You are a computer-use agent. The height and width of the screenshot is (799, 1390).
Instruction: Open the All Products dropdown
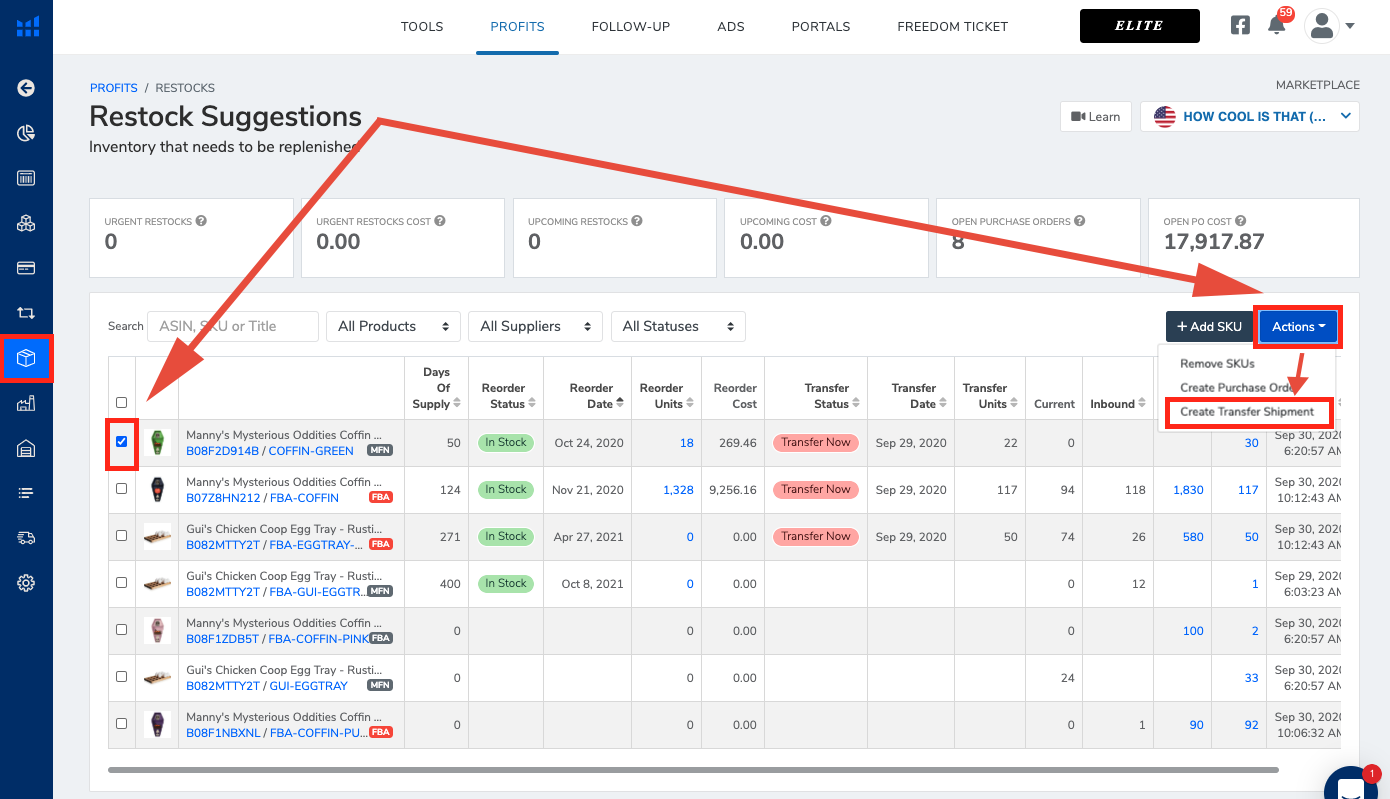point(393,326)
